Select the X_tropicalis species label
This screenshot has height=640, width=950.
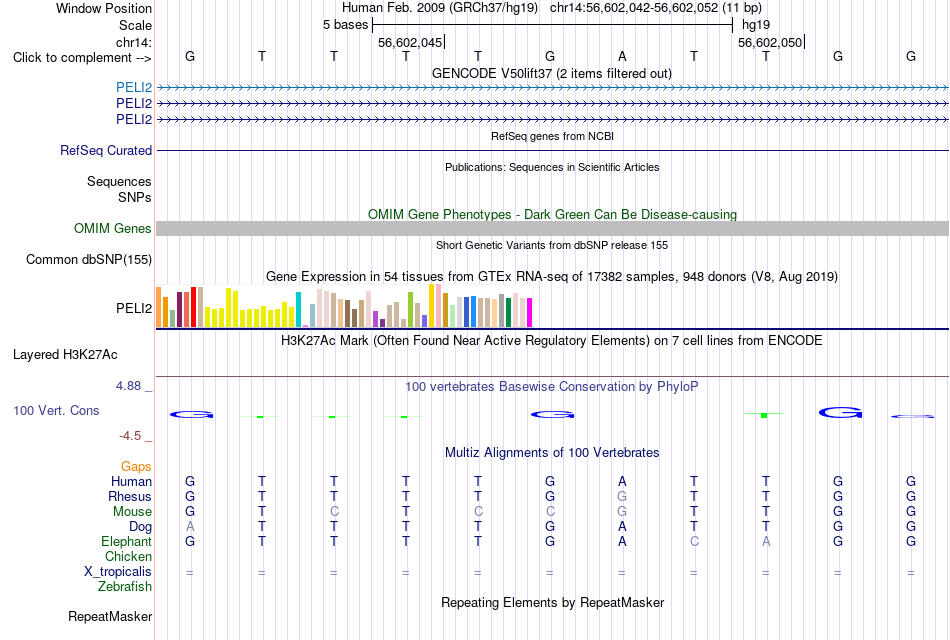(x=118, y=572)
